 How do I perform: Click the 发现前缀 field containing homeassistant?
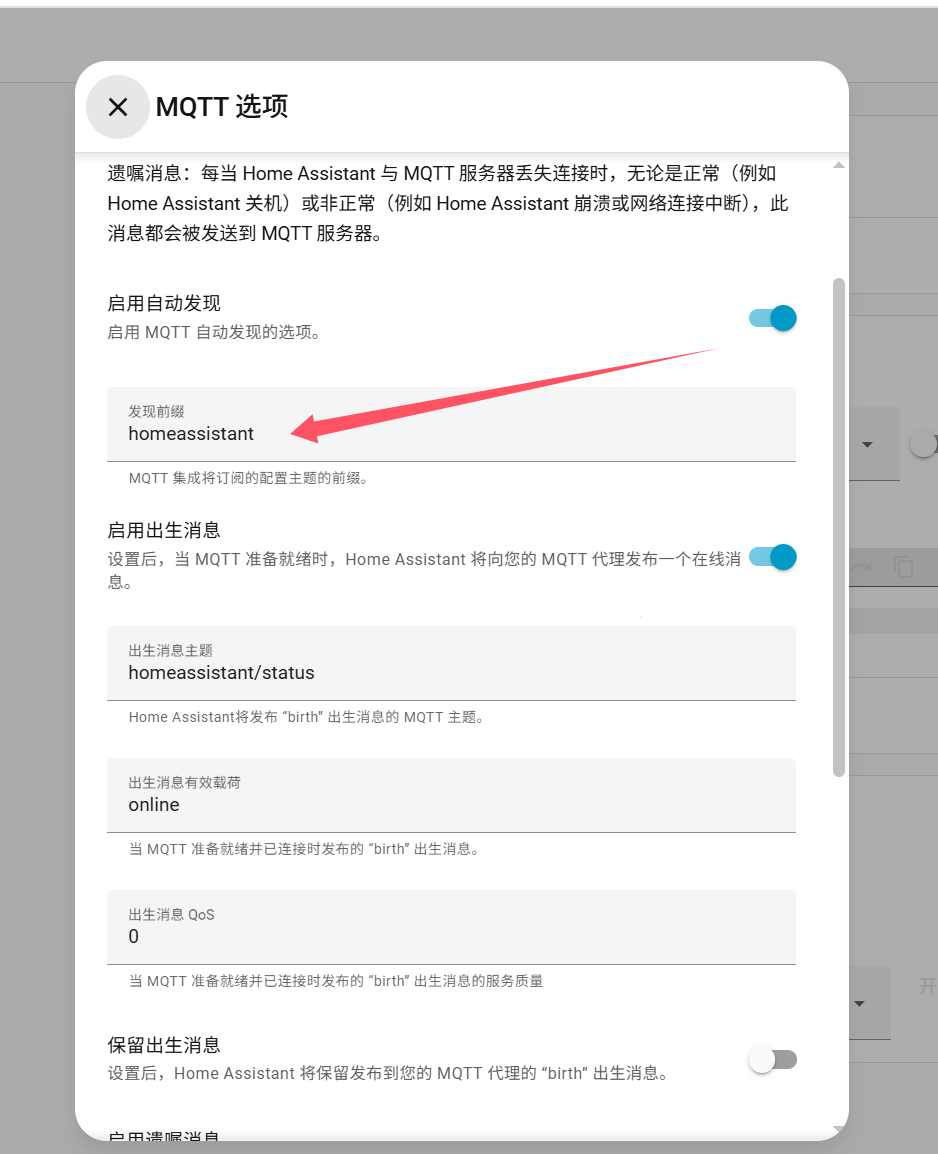451,425
